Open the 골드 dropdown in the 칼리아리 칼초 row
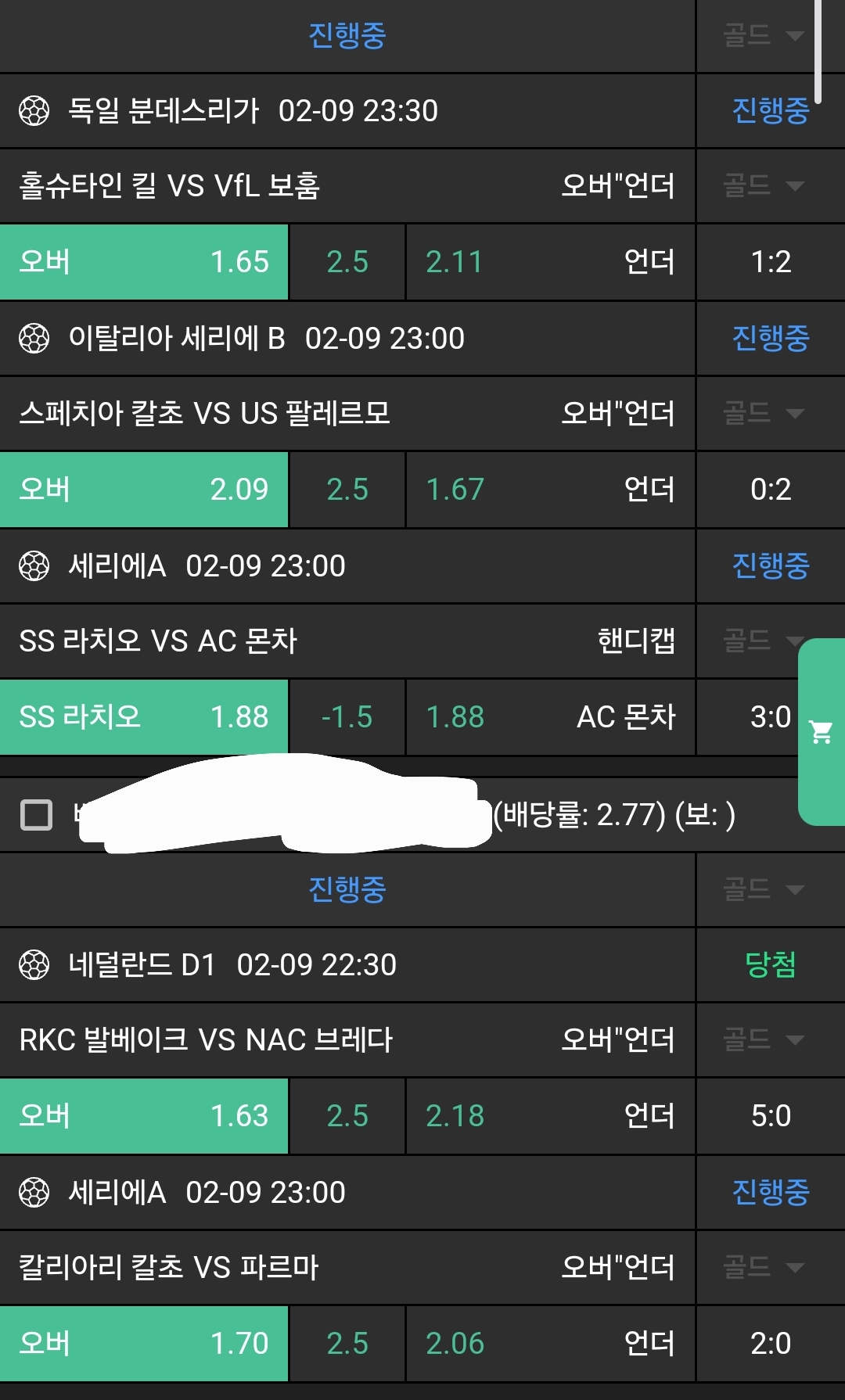Image resolution: width=845 pixels, height=1400 pixels. coord(764,1267)
